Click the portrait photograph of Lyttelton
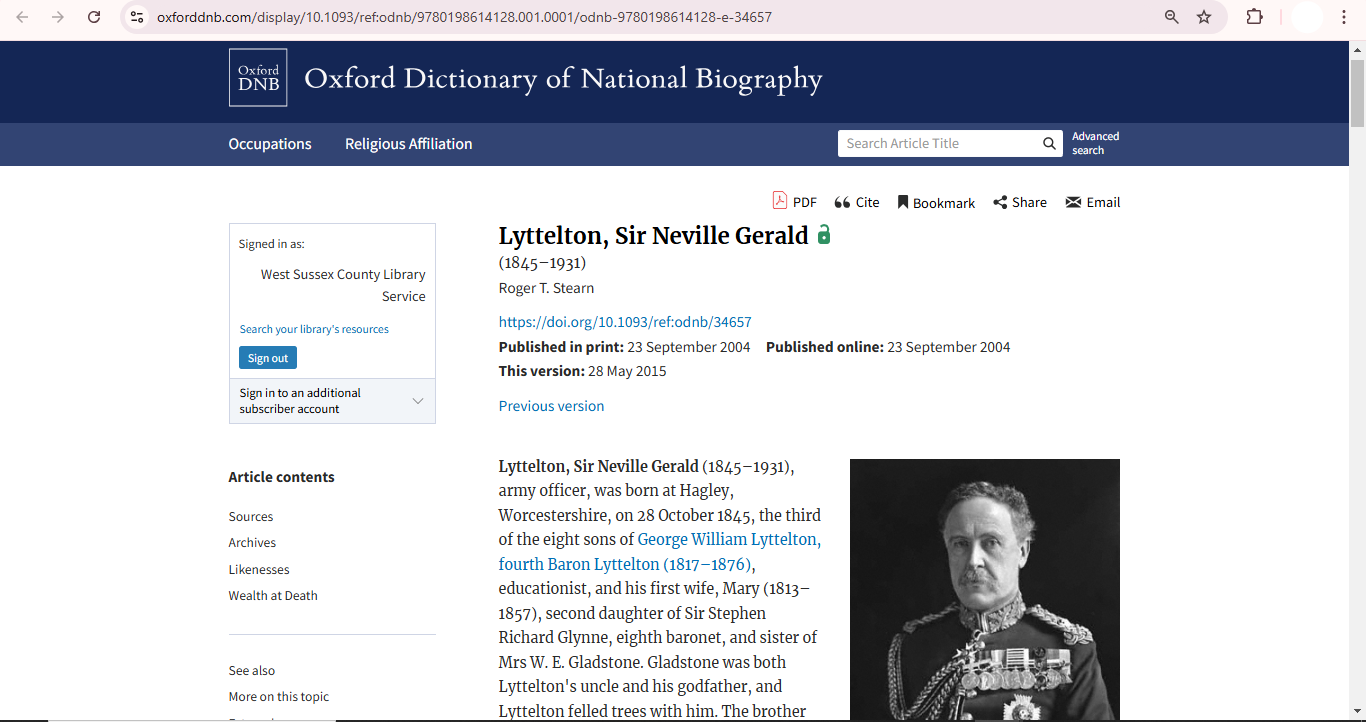Image resolution: width=1366 pixels, height=722 pixels. 985,590
